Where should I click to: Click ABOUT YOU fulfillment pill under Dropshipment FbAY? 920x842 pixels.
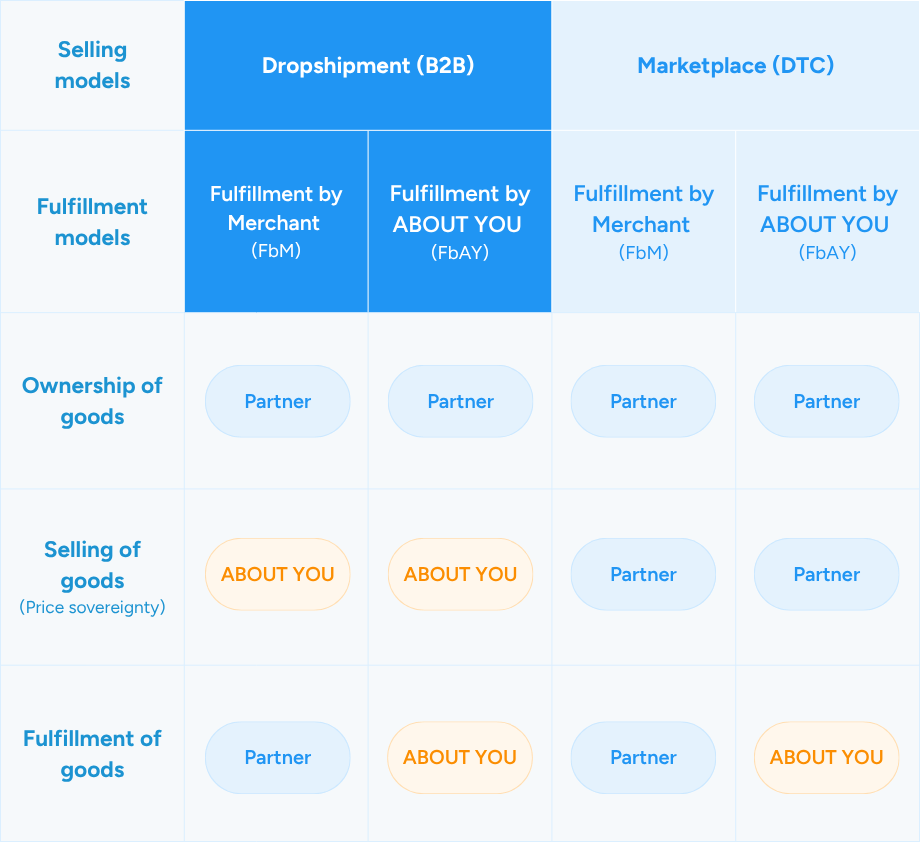pyautogui.click(x=460, y=758)
